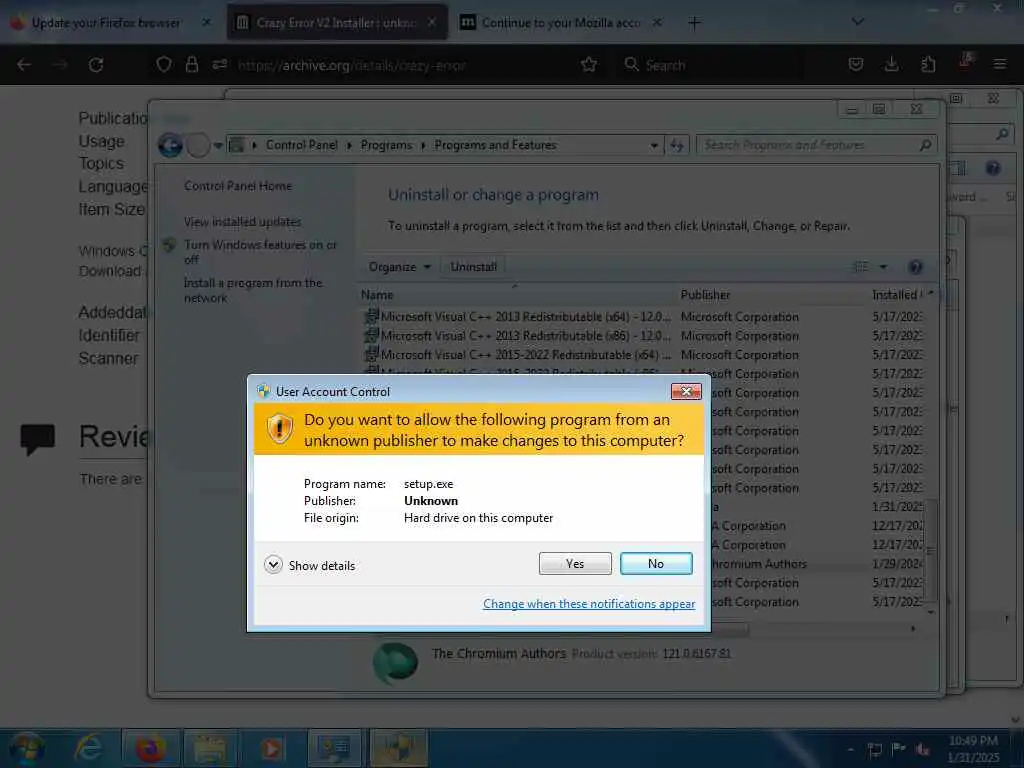1024x768 pixels.
Task: Click Back button in Programs and Features window
Action: pos(170,145)
